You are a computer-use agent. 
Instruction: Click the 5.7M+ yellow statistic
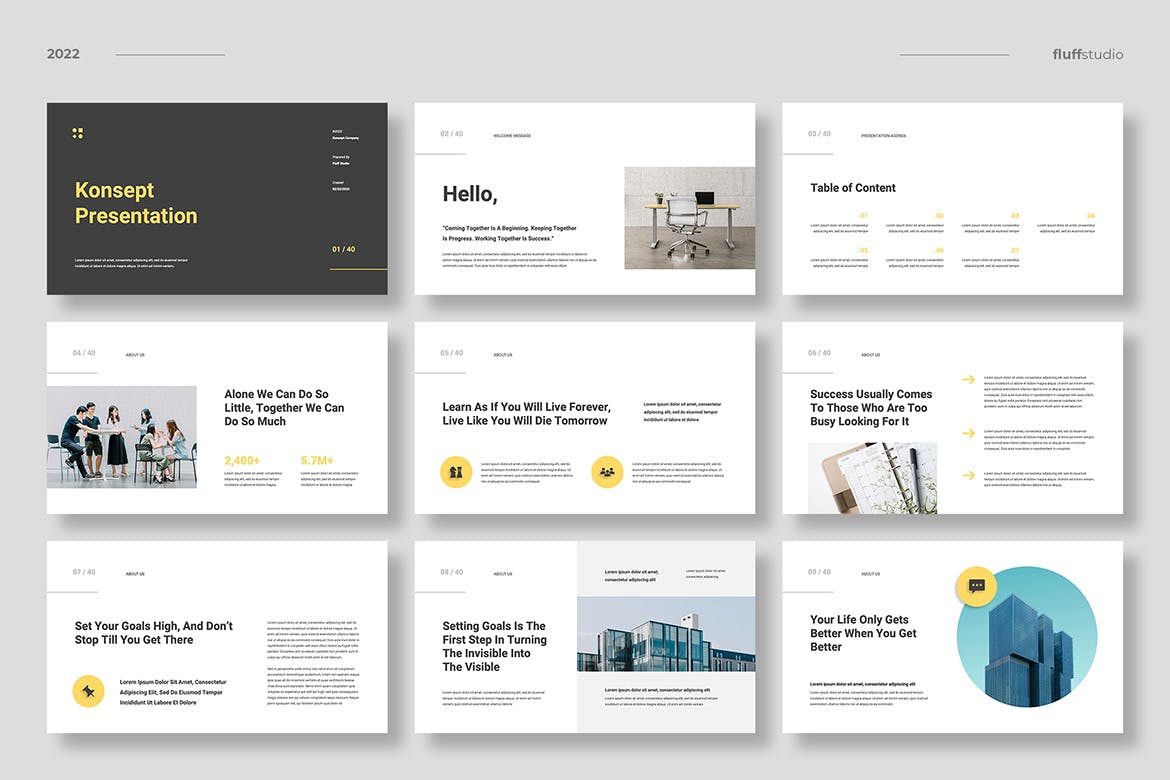(x=317, y=461)
